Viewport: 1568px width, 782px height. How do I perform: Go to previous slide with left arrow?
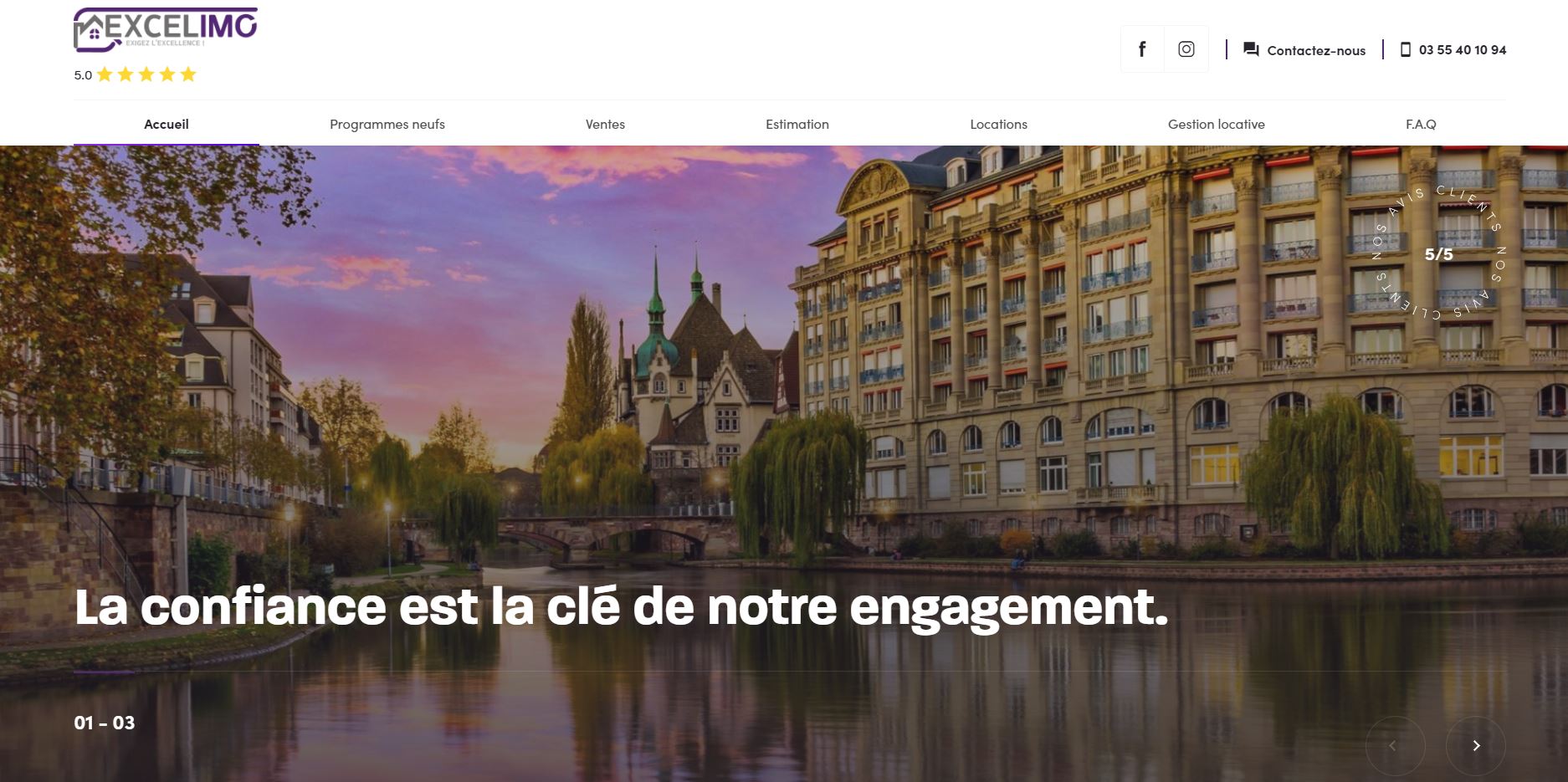(1395, 745)
